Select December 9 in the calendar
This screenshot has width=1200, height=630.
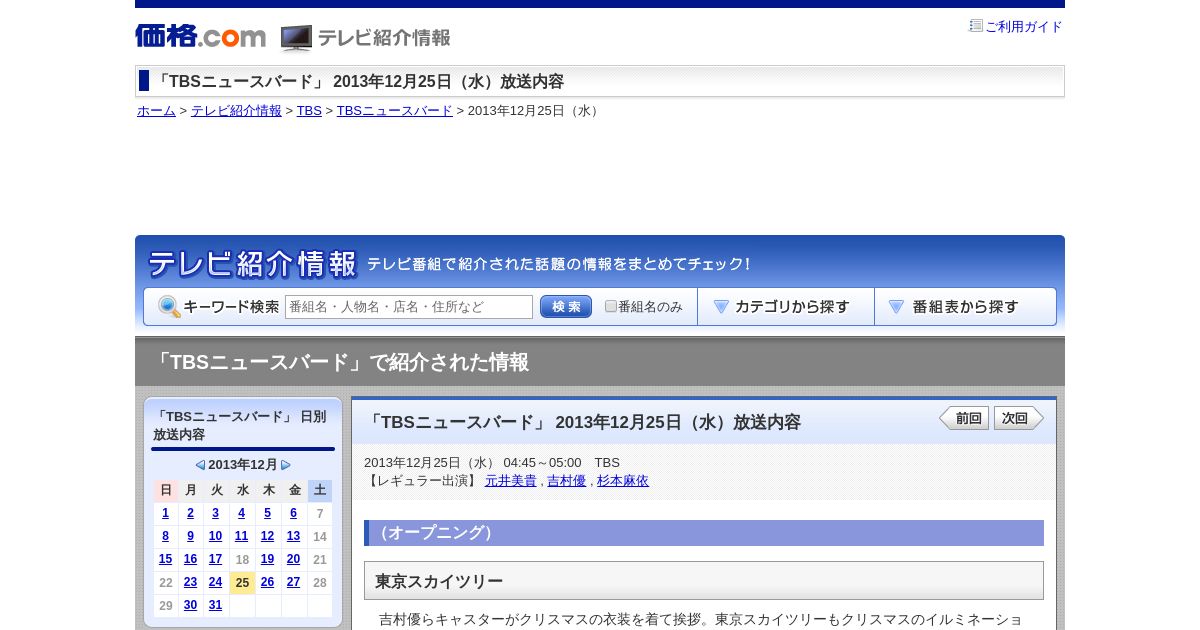(x=191, y=536)
